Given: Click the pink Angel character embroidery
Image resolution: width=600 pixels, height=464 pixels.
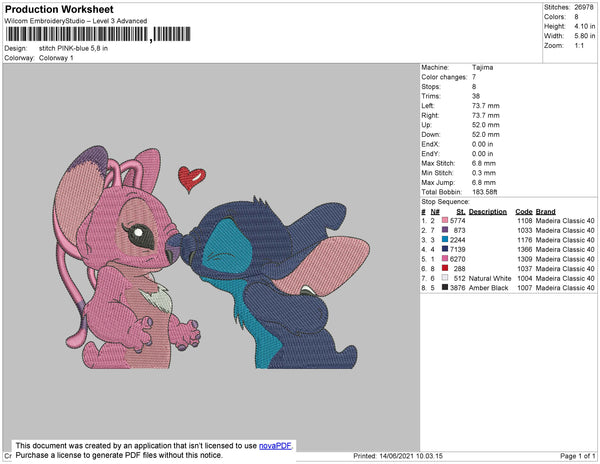Looking at the screenshot, I should pyautogui.click(x=126, y=258).
